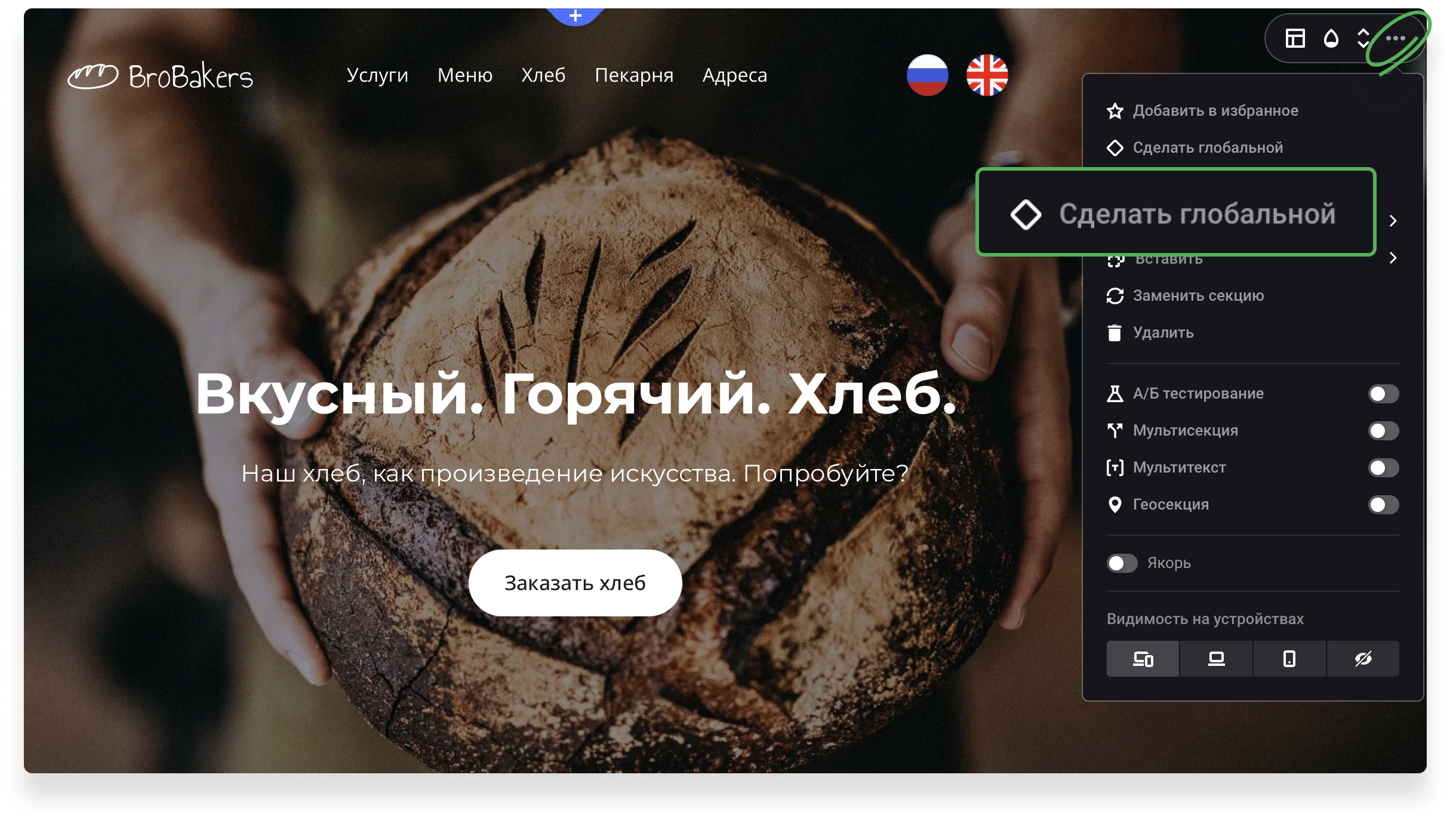Screen dimensions: 1456x821
Task: Enable the 'А/Б тестирование' toggle
Action: [1383, 394]
